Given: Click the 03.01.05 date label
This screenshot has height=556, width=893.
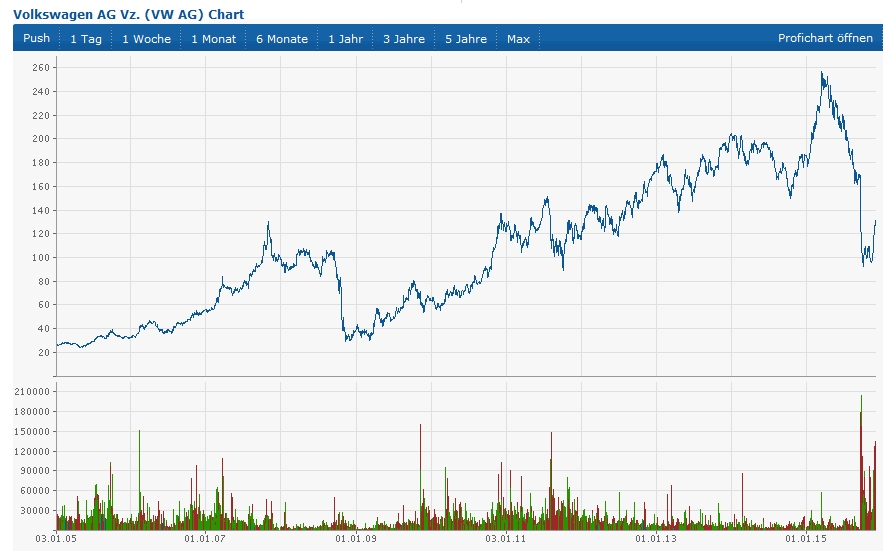Looking at the screenshot, I should 56,539.
